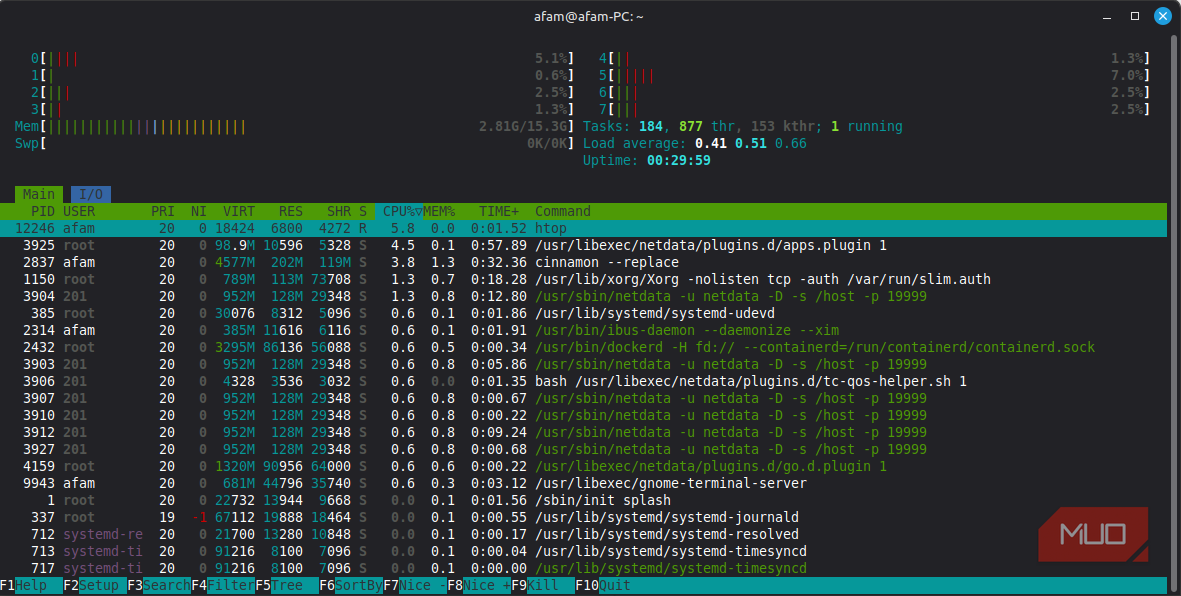Click the Mem usage meter bar
The width and height of the screenshot is (1181, 596).
click(x=294, y=127)
